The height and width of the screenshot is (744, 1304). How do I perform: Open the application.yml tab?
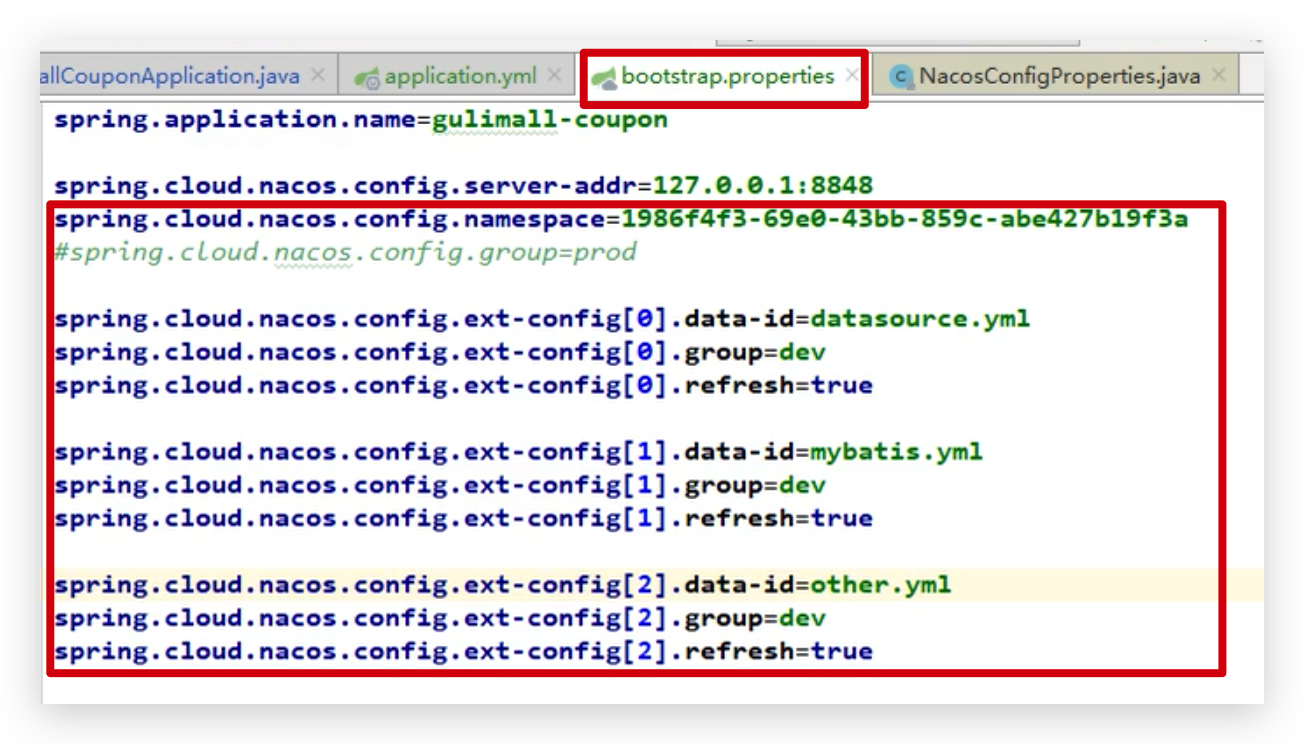(460, 76)
